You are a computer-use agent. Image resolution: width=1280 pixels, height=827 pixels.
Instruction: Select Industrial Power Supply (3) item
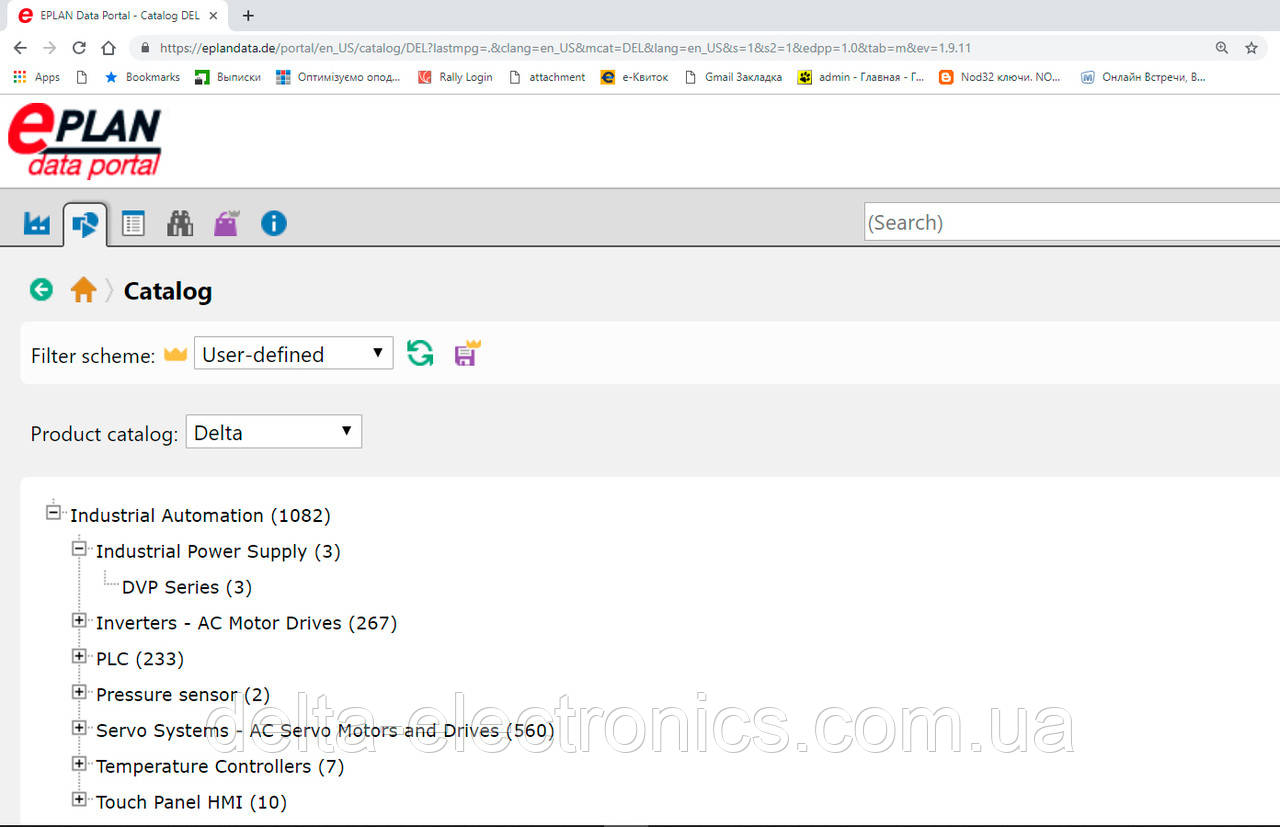point(218,552)
